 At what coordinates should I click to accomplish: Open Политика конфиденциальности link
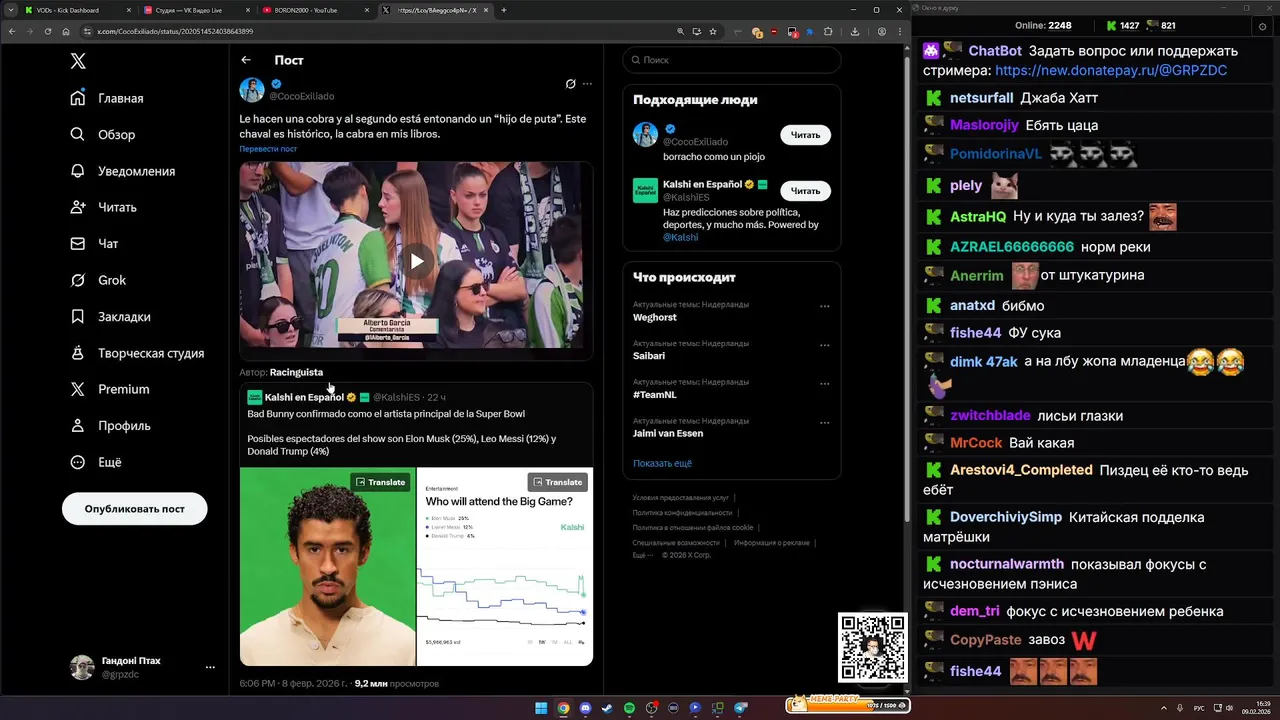pyautogui.click(x=682, y=512)
